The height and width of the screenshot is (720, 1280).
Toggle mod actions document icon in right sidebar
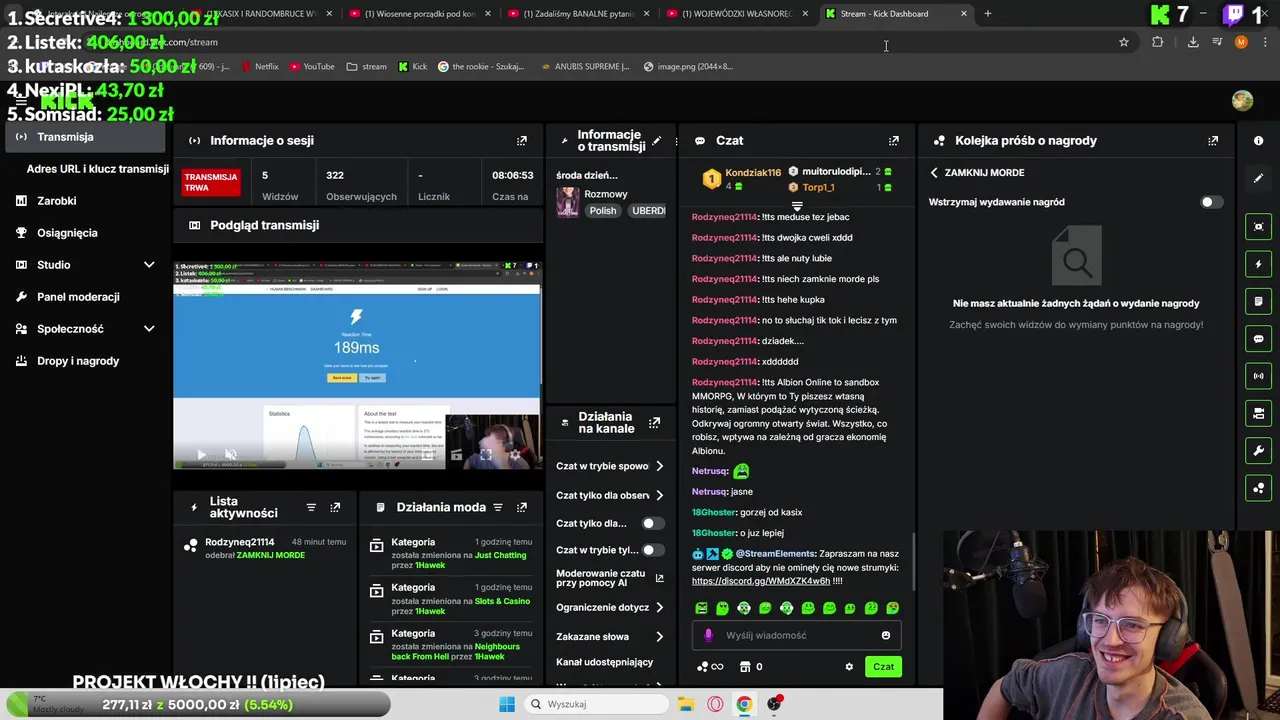pos(1258,301)
